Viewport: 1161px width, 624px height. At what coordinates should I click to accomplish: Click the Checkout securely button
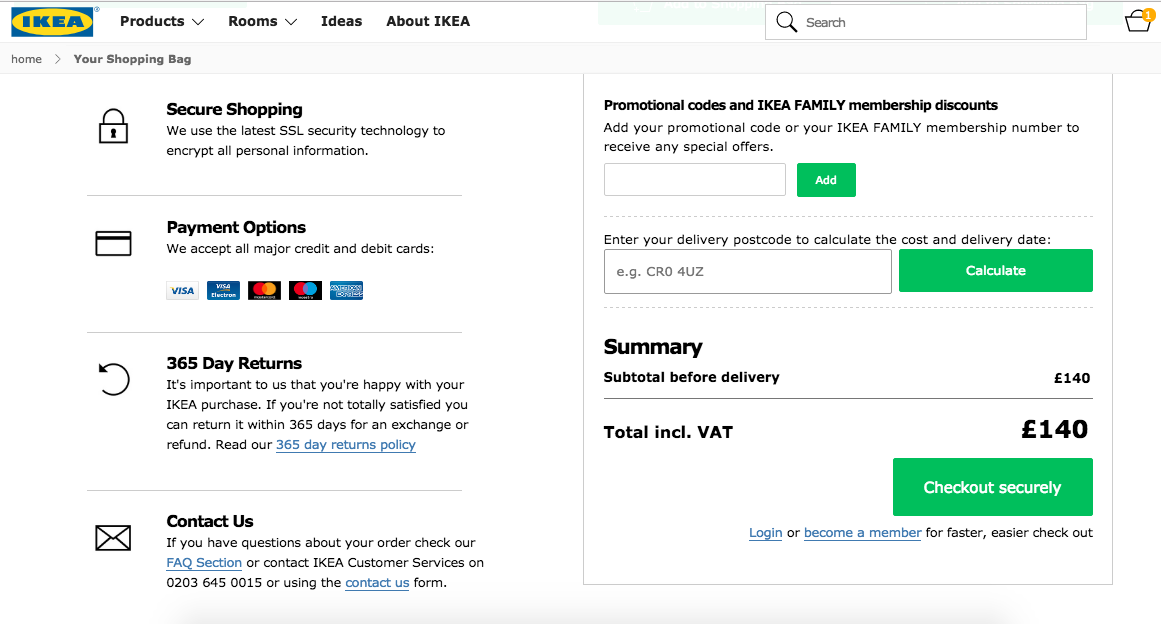tap(993, 487)
